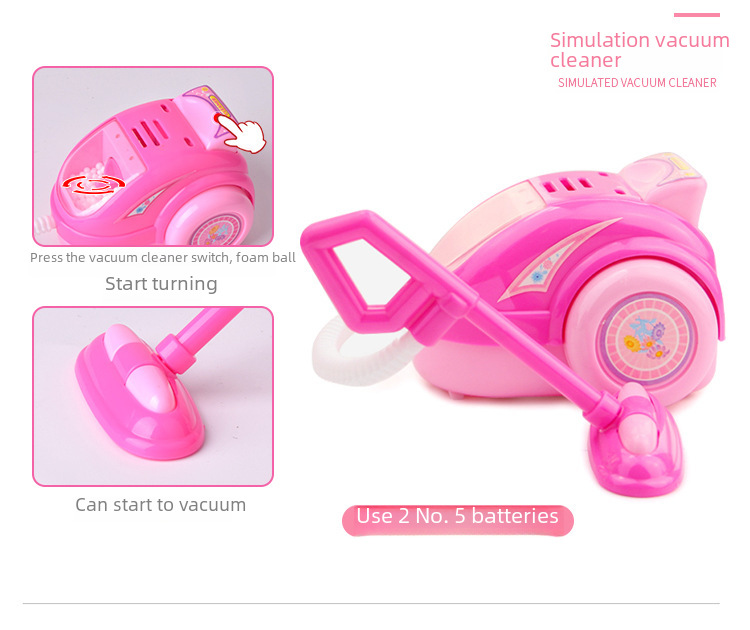Click the red rotating arrows icon
Screen dimensions: 750x630
(x=94, y=184)
